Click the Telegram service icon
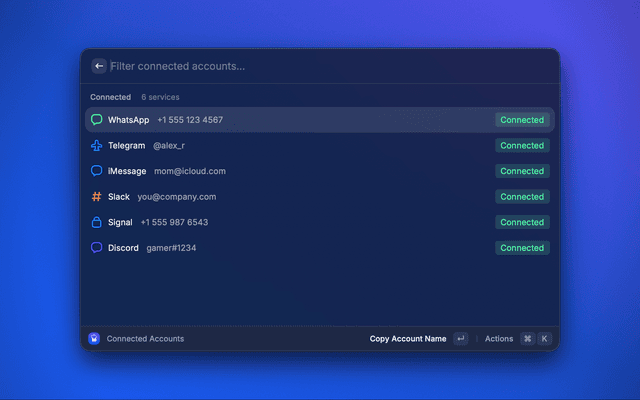This screenshot has width=640, height=400. 97,146
